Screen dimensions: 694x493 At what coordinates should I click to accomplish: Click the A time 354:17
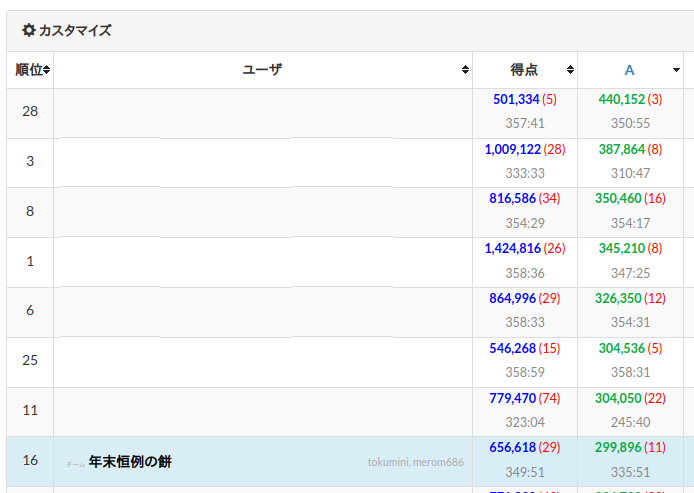pos(630,223)
